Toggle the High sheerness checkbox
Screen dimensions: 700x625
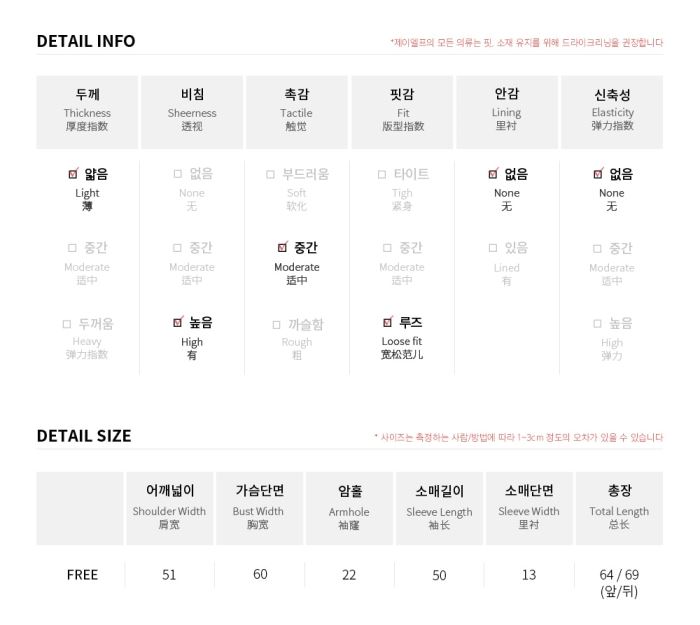pyautogui.click(x=178, y=322)
